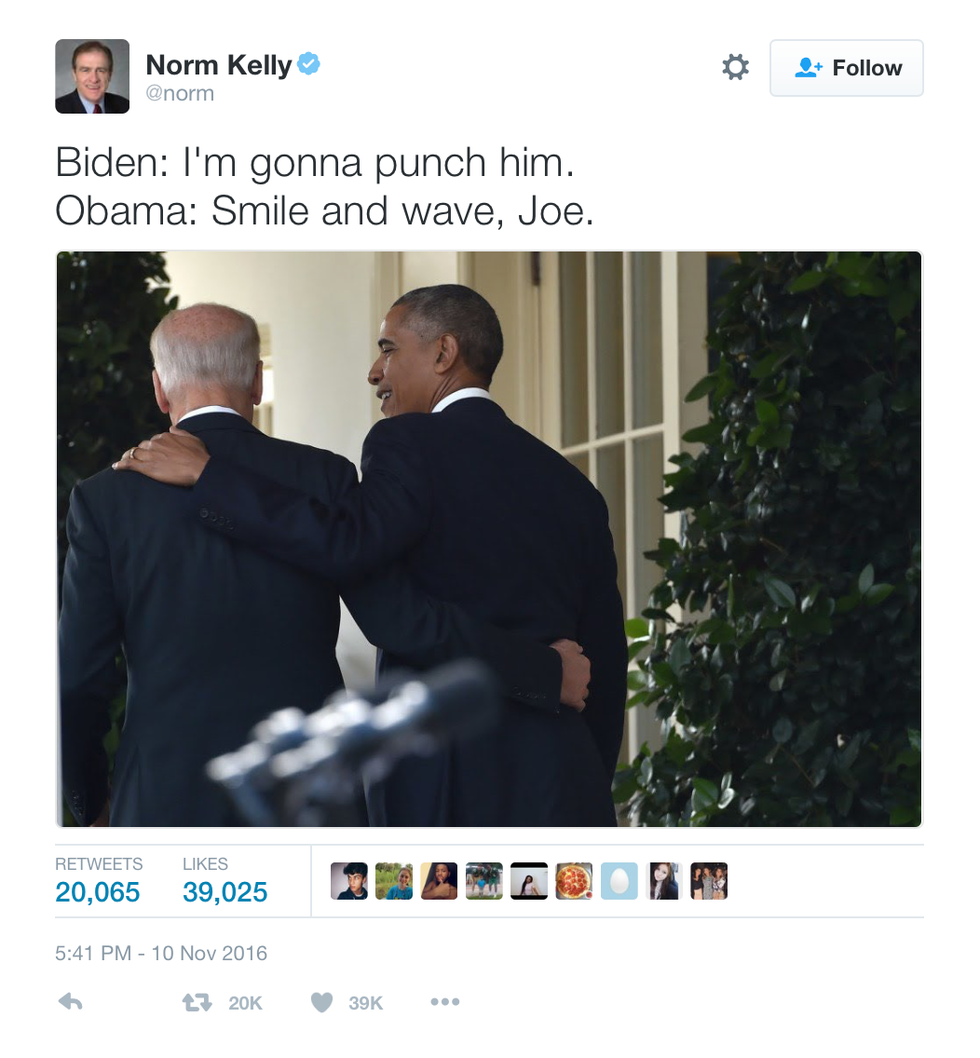Open the tweet's attached photo

click(x=489, y=539)
